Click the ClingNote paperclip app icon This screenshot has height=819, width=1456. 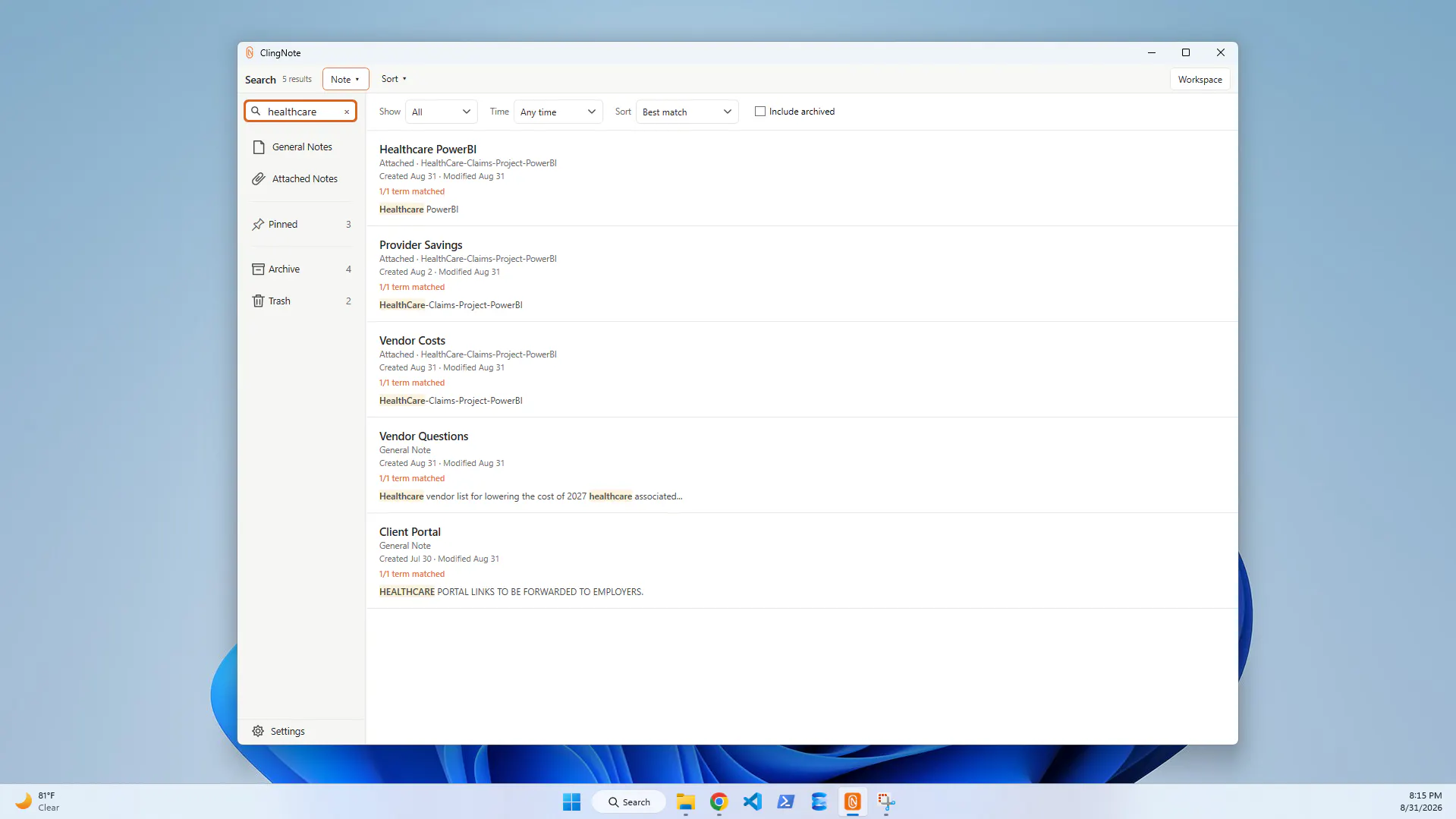point(250,53)
